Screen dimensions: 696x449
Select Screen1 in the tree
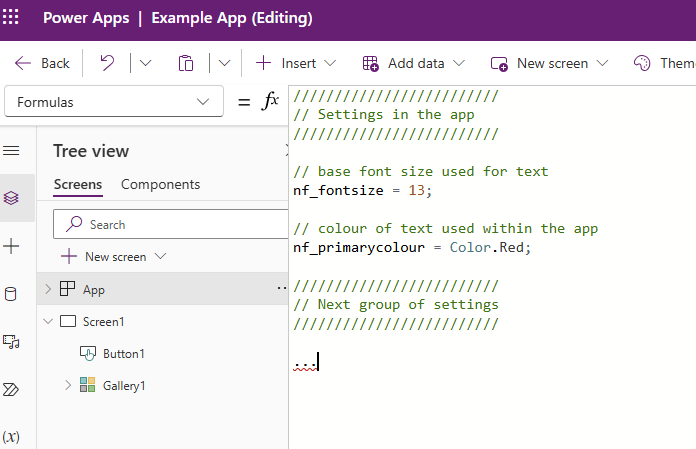point(103,322)
